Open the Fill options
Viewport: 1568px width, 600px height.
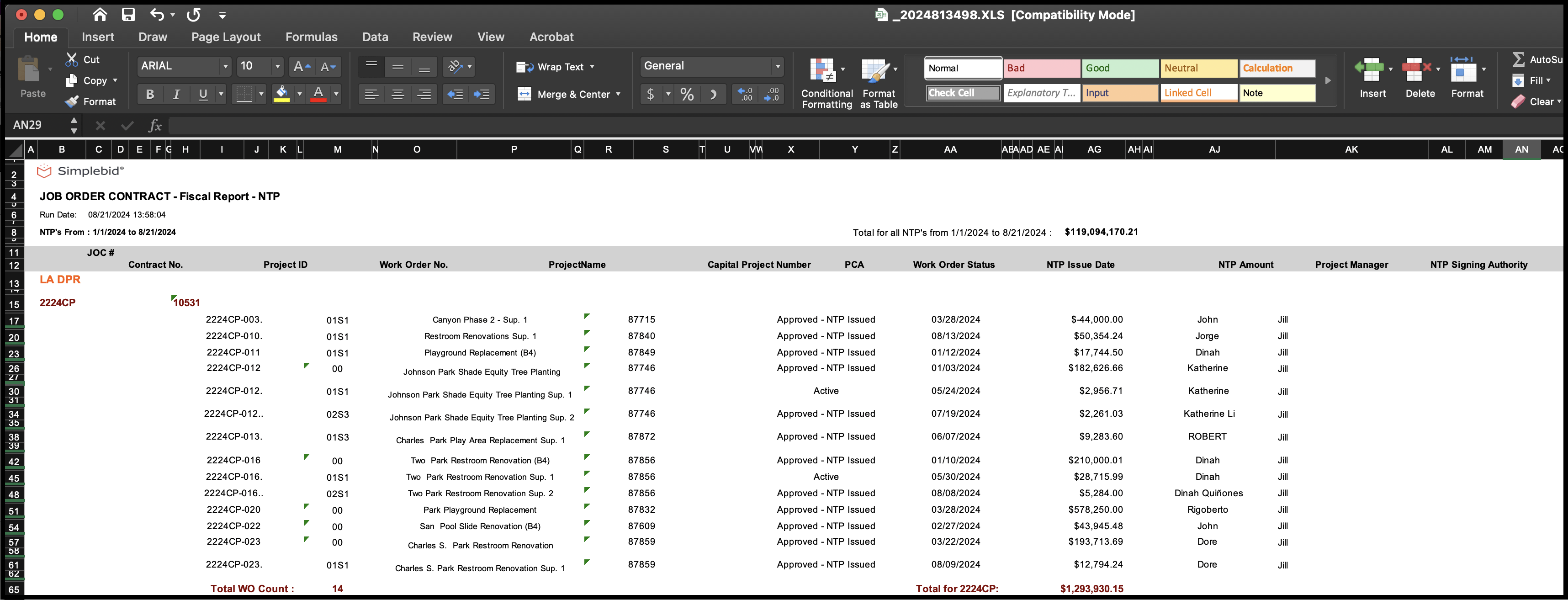click(x=1532, y=80)
